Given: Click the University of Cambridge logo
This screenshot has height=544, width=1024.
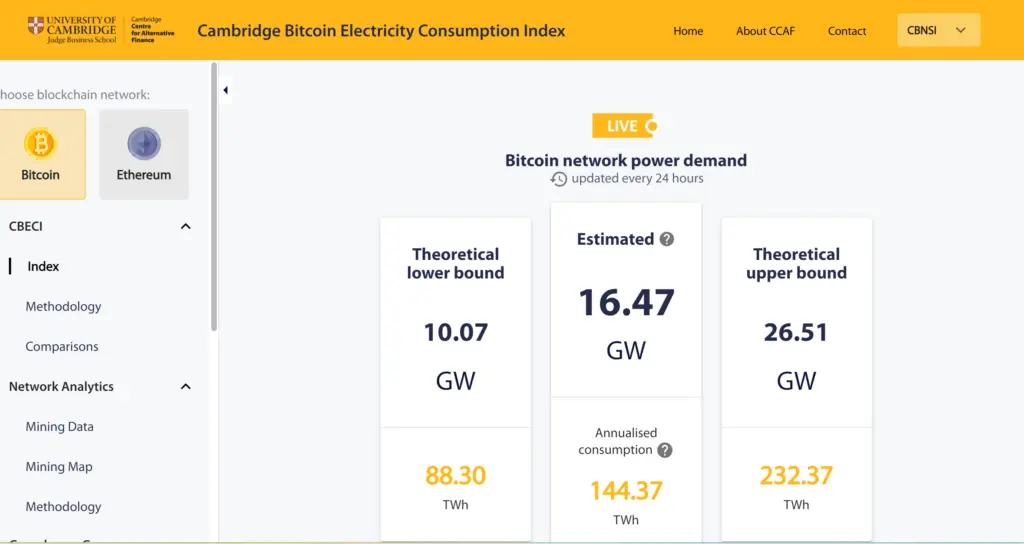Looking at the screenshot, I should [x=72, y=30].
